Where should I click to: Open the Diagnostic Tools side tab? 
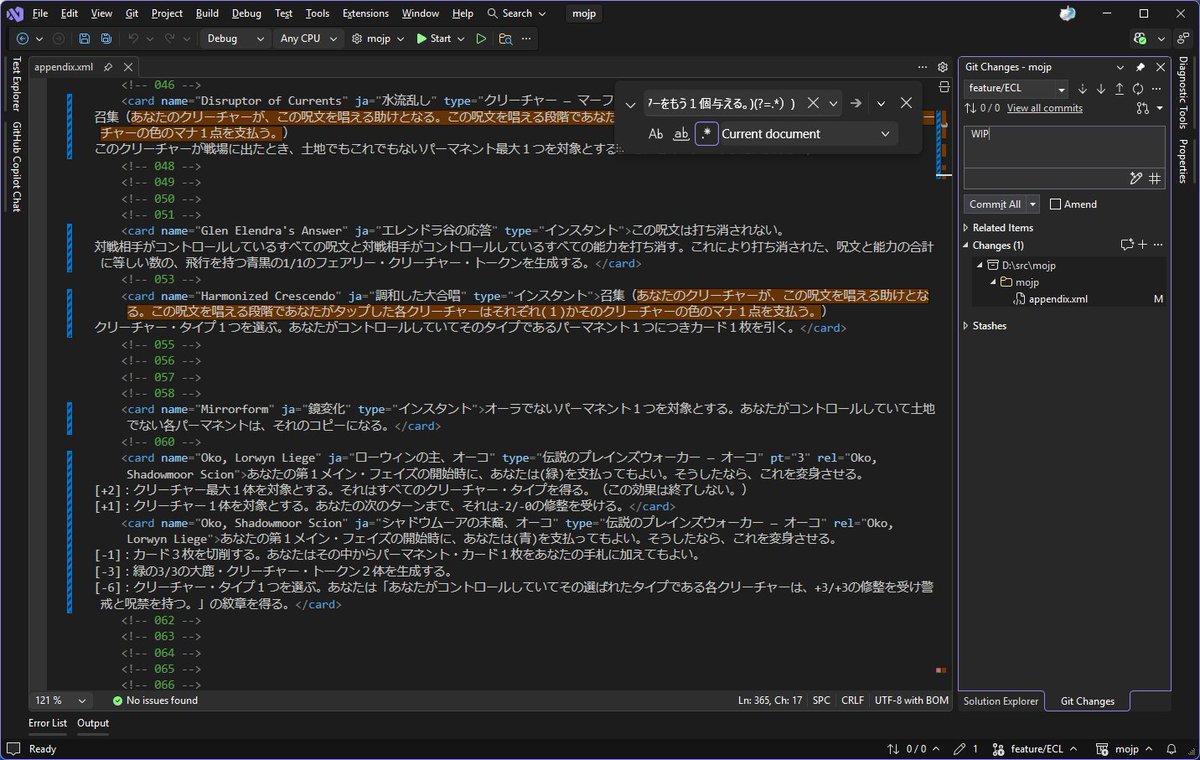click(1183, 94)
